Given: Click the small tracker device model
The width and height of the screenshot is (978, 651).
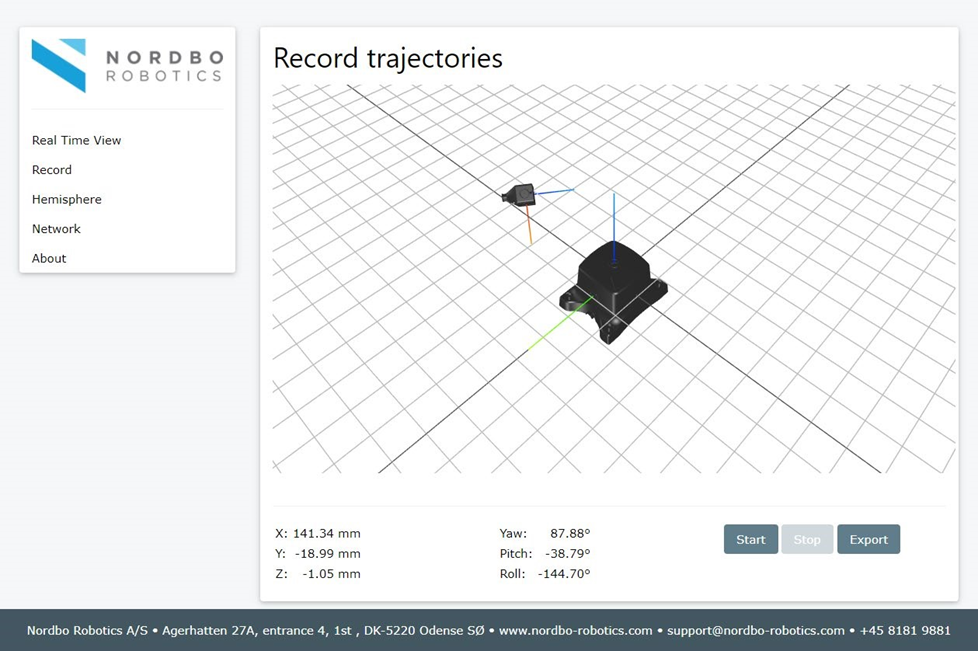Looking at the screenshot, I should (x=518, y=194).
